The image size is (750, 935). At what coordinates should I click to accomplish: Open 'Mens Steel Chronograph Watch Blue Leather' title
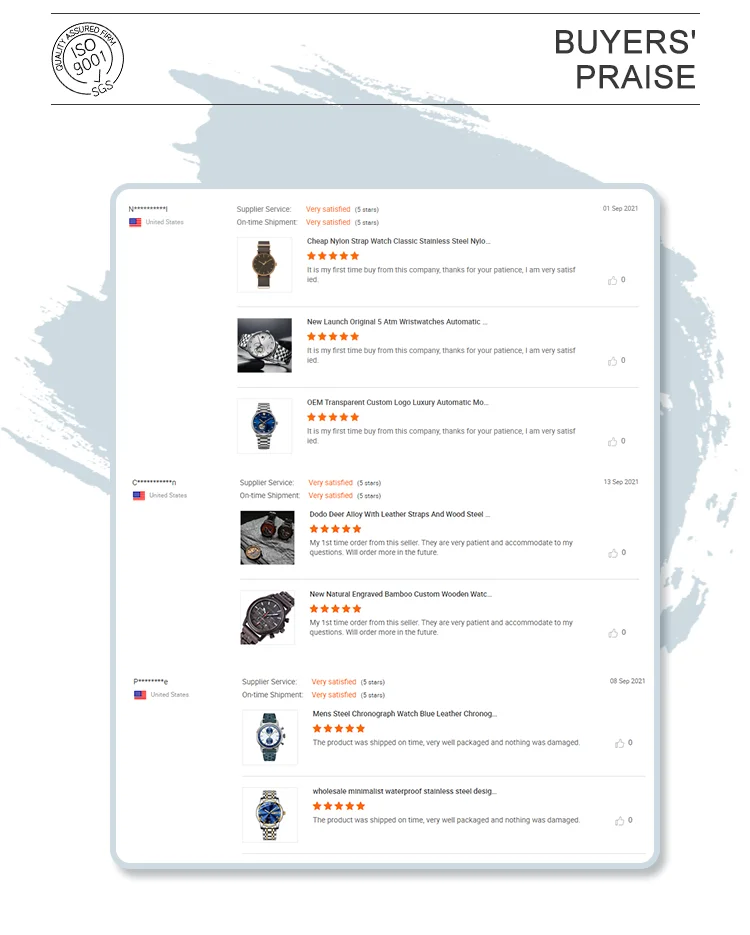tap(405, 714)
